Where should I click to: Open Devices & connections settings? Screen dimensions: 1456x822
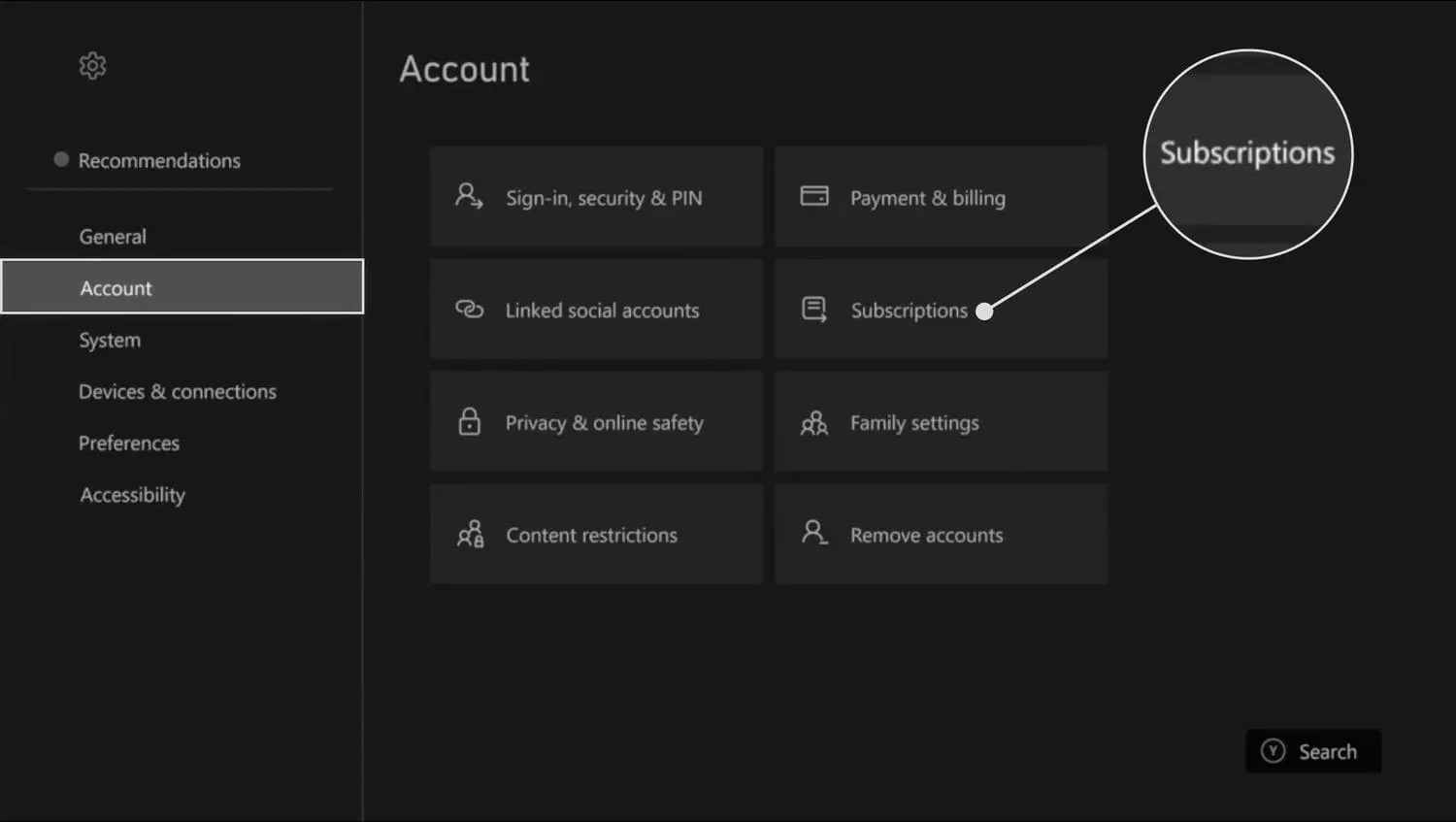178,392
